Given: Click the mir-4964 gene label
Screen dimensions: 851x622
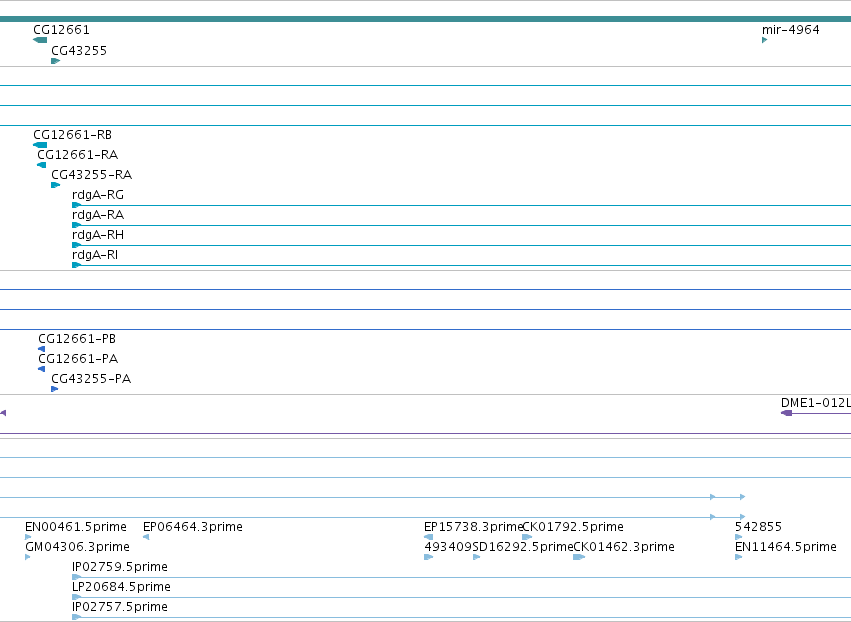Looking at the screenshot, I should [x=791, y=30].
